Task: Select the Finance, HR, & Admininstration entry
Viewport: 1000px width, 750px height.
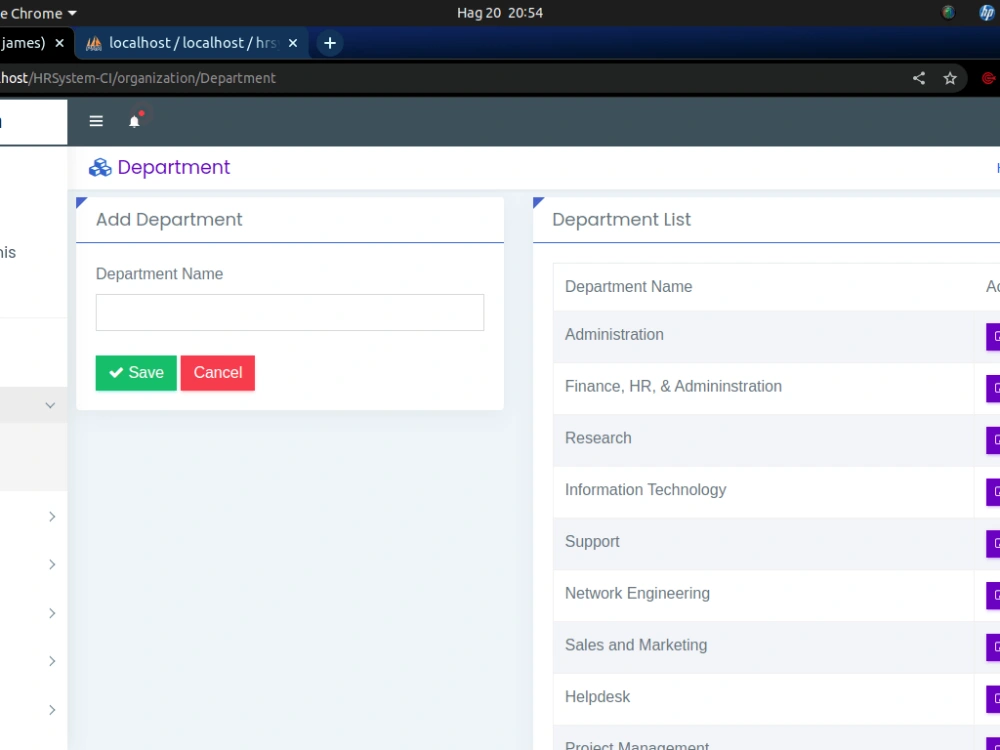Action: point(673,386)
